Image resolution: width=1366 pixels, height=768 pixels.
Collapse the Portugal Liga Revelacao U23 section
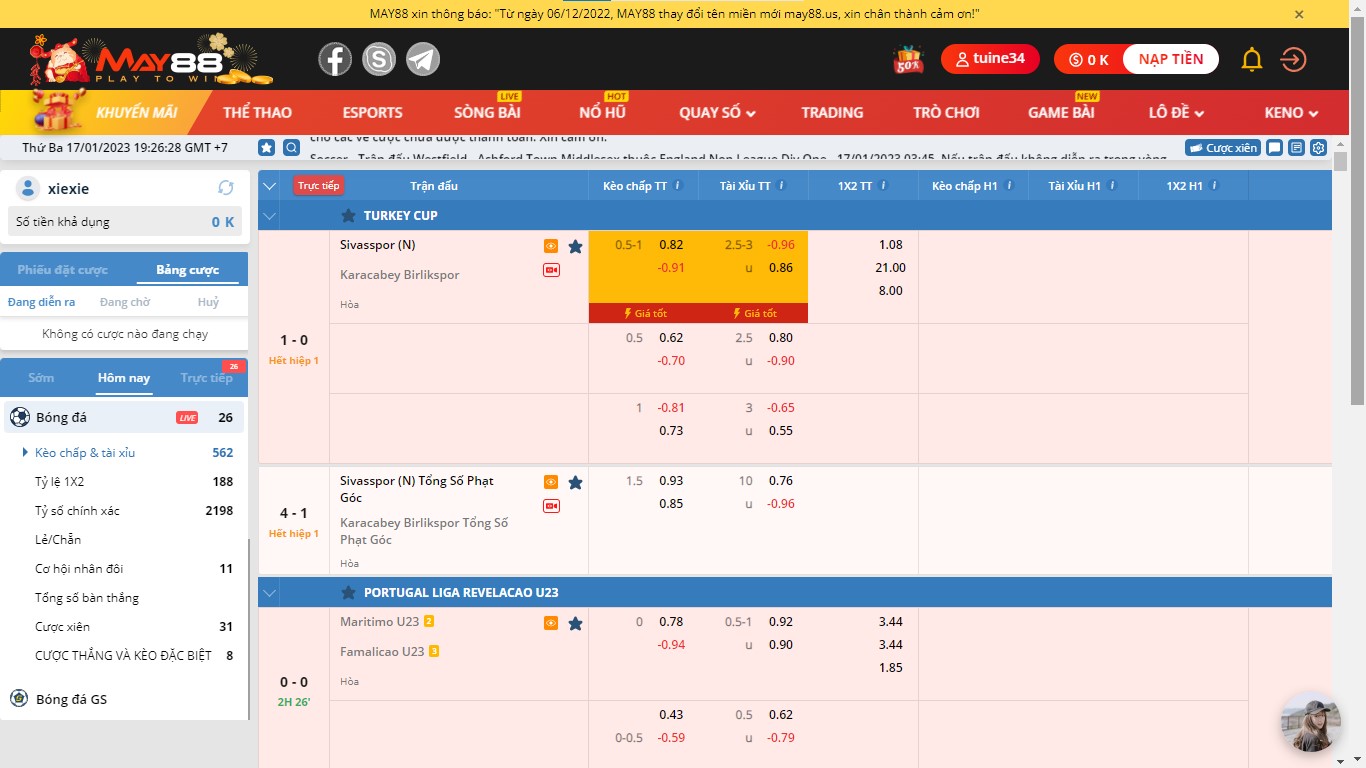[269, 593]
